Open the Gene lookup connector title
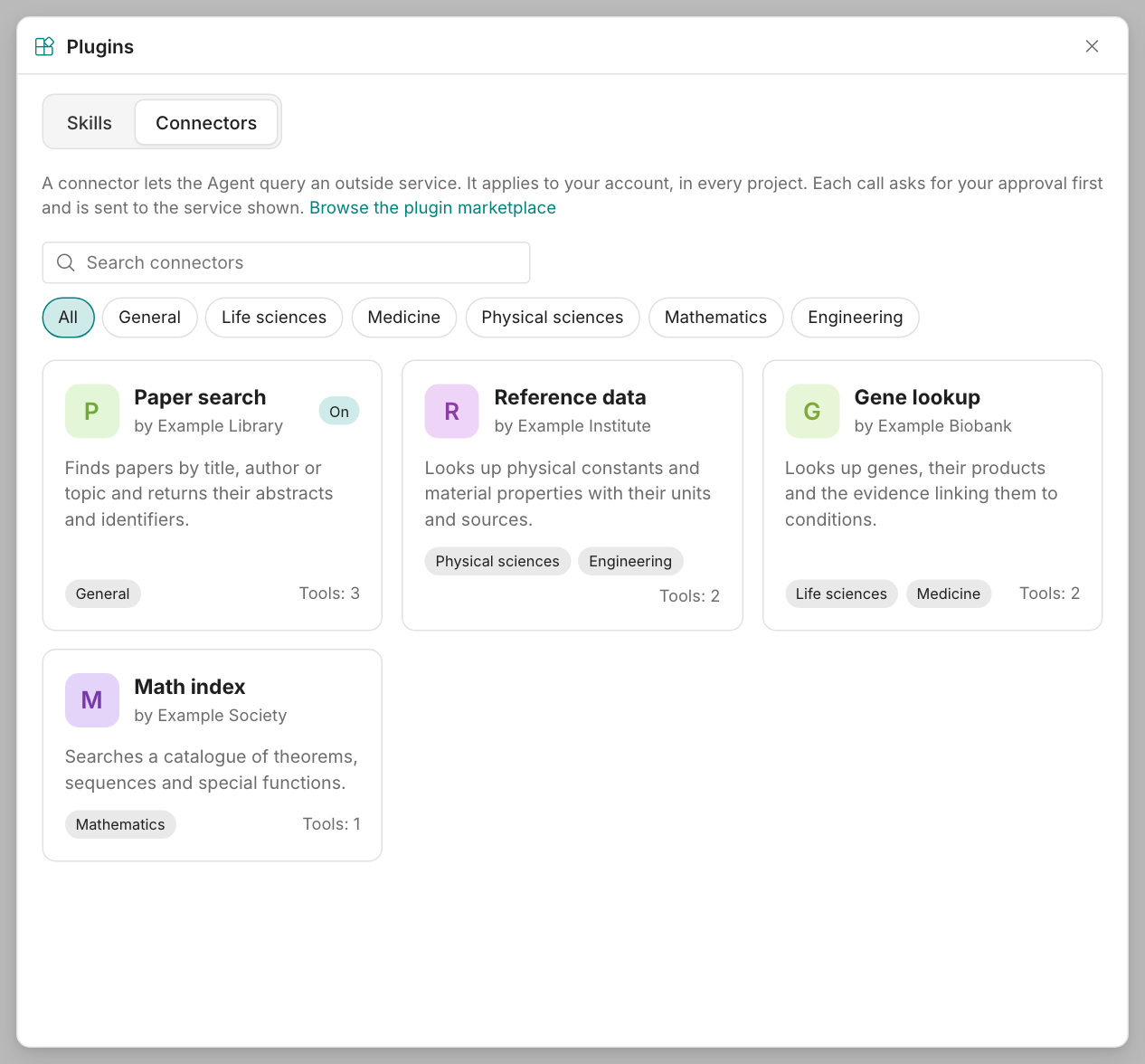The width and height of the screenshot is (1145, 1064). [x=917, y=397]
